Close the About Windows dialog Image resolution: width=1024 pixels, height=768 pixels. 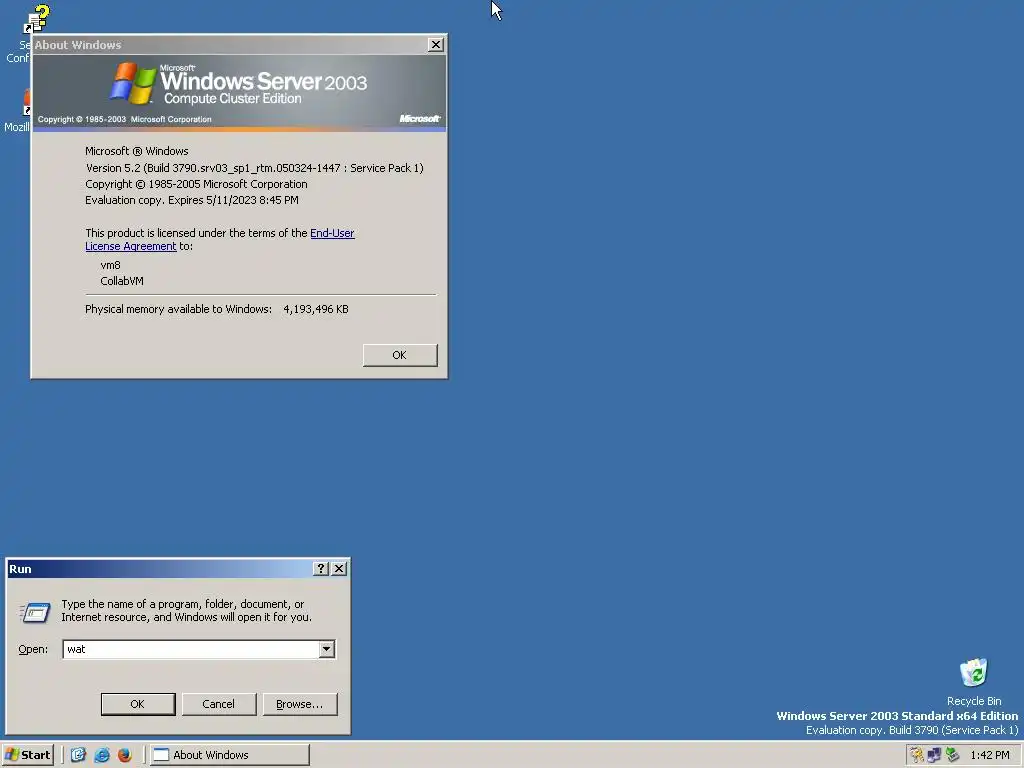pyautogui.click(x=436, y=44)
